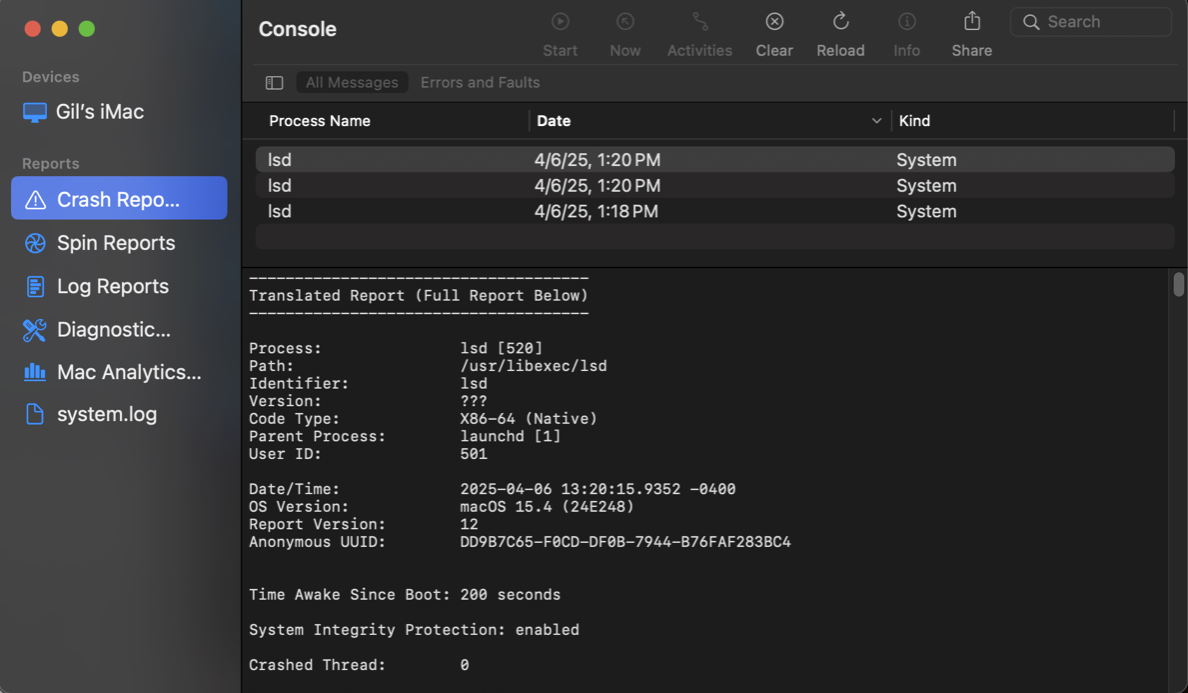Viewport: 1188px width, 693px height.
Task: Clear messages with the Clear icon
Action: click(x=774, y=21)
